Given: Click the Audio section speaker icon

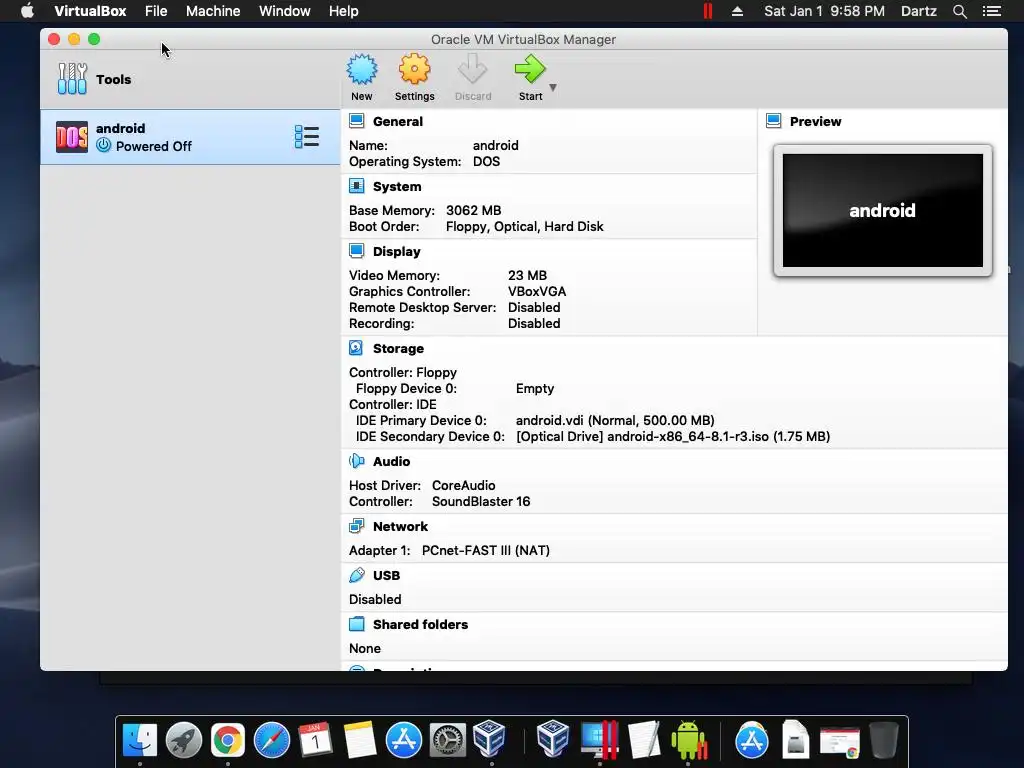Looking at the screenshot, I should coord(357,461).
